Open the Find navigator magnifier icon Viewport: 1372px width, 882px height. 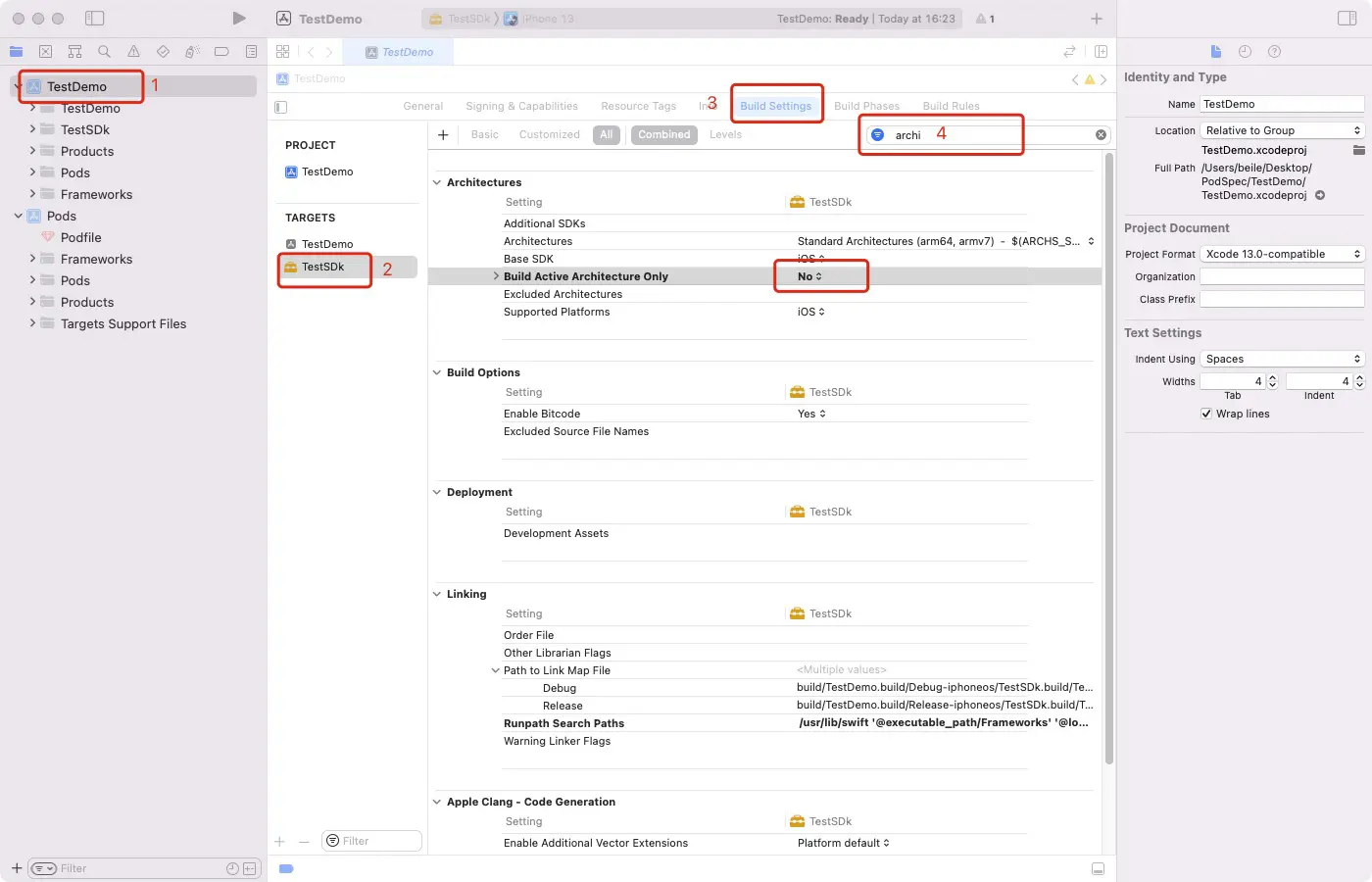pyautogui.click(x=104, y=52)
